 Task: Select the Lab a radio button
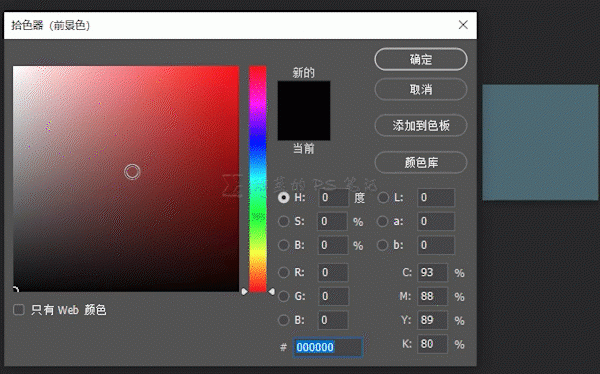[383, 221]
